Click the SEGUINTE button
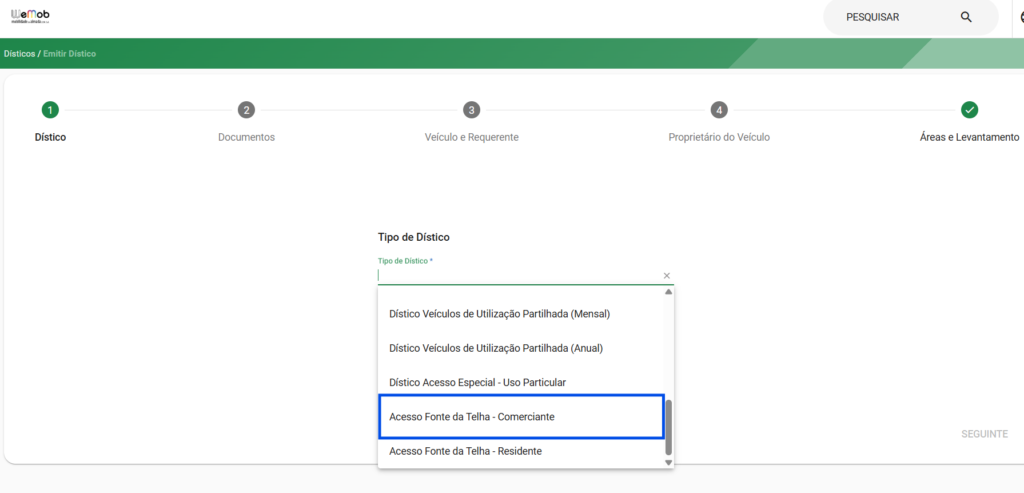The width and height of the screenshot is (1024, 493). click(x=984, y=434)
